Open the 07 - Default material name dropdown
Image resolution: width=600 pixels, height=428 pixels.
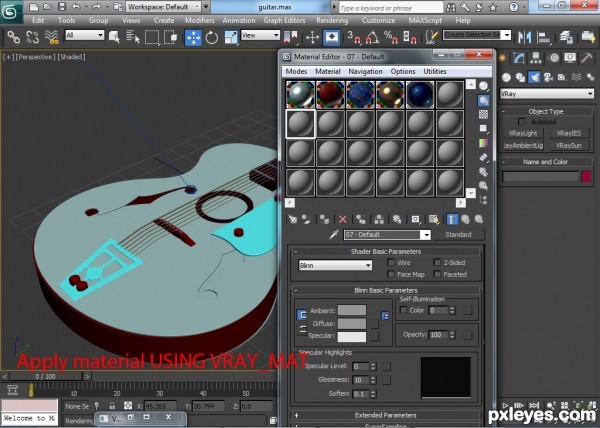(387, 234)
